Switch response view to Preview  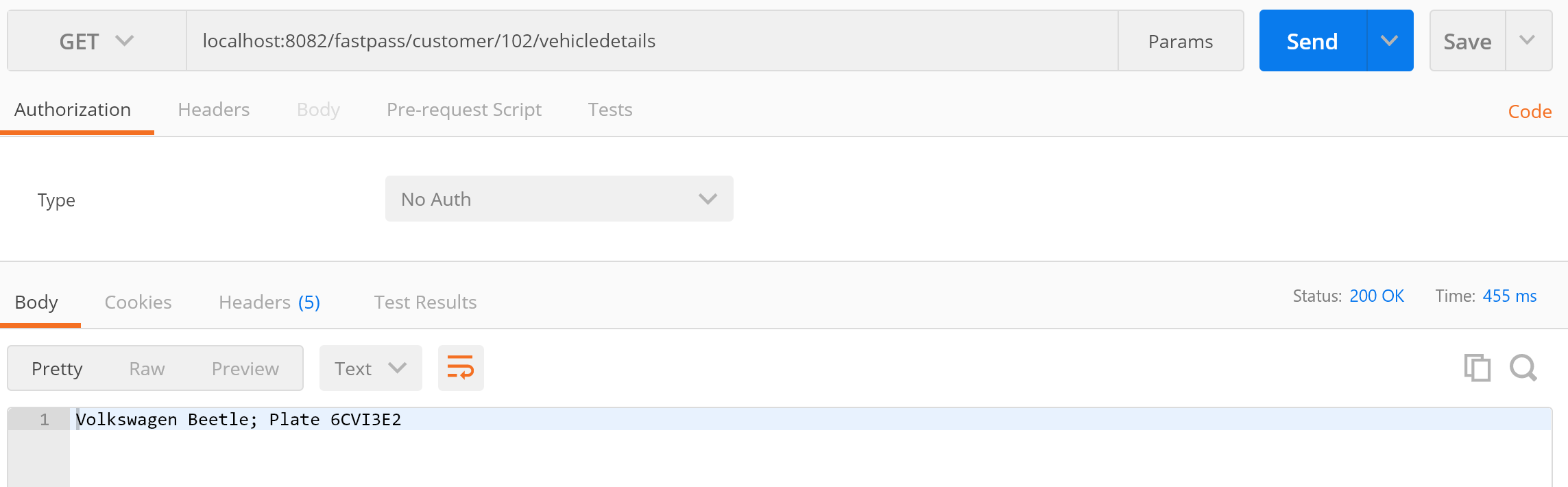245,368
